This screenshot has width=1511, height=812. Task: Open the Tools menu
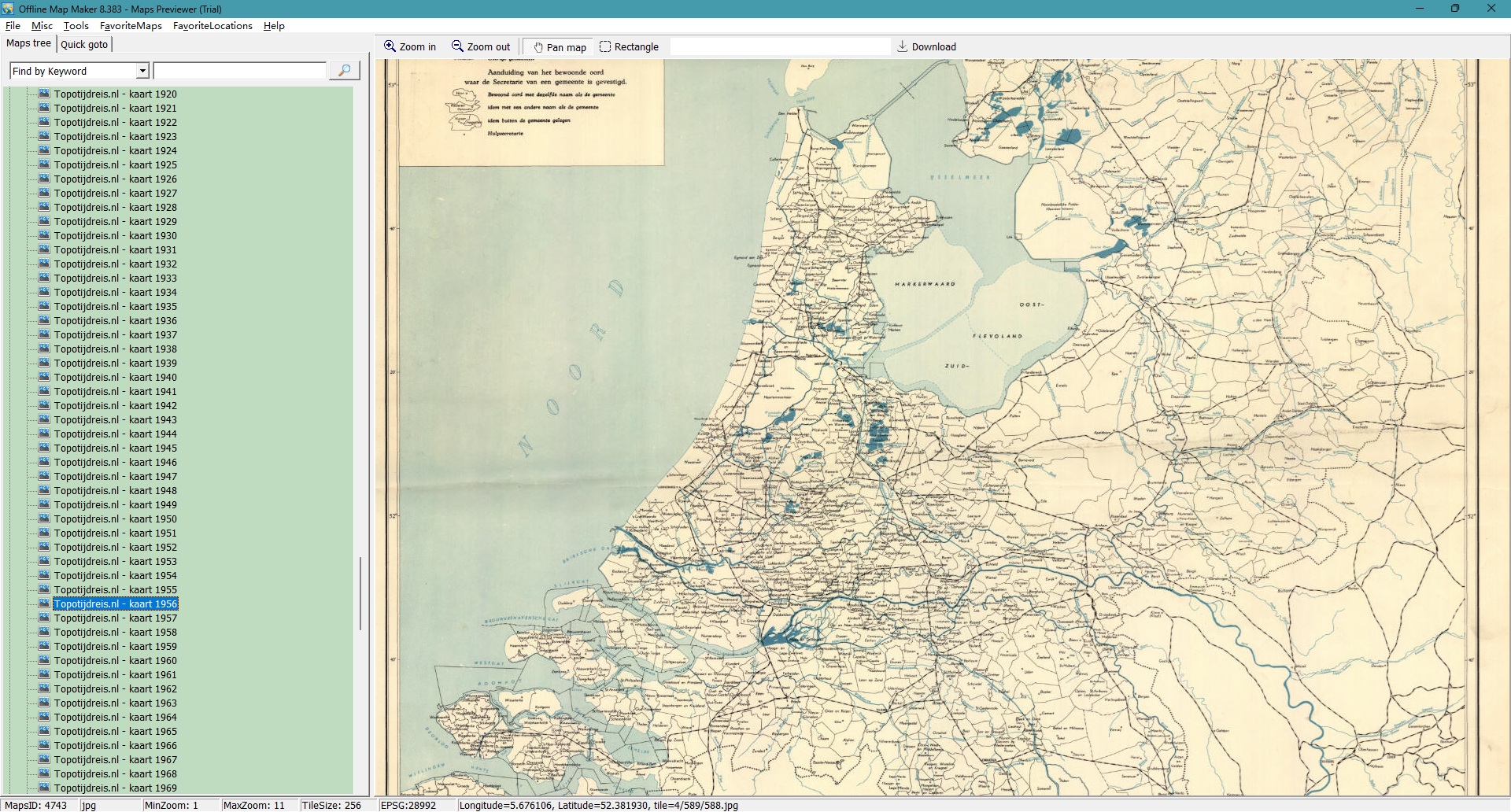click(x=76, y=26)
